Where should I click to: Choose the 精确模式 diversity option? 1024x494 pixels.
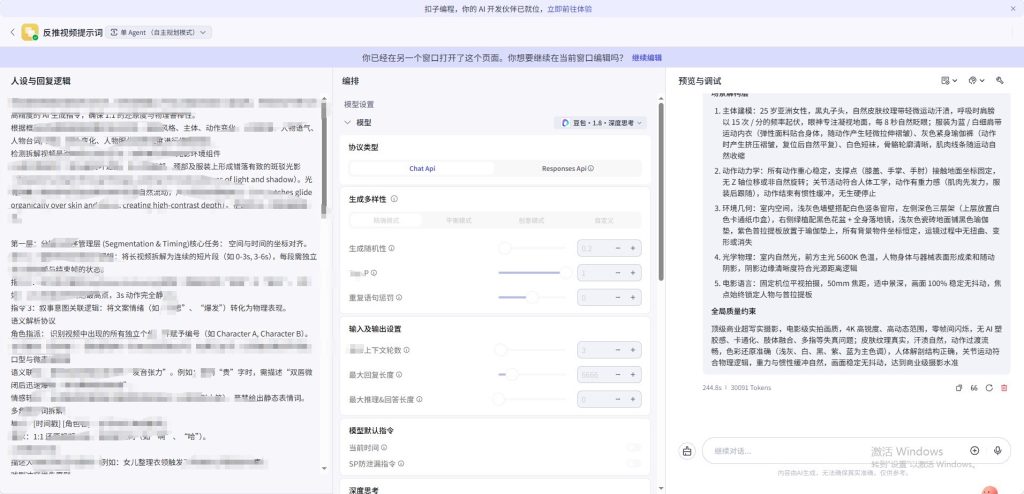tap(386, 220)
